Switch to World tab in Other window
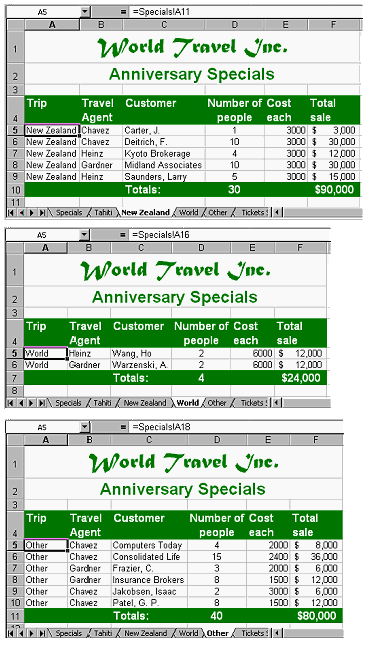This screenshot has height=647, width=365. (188, 633)
